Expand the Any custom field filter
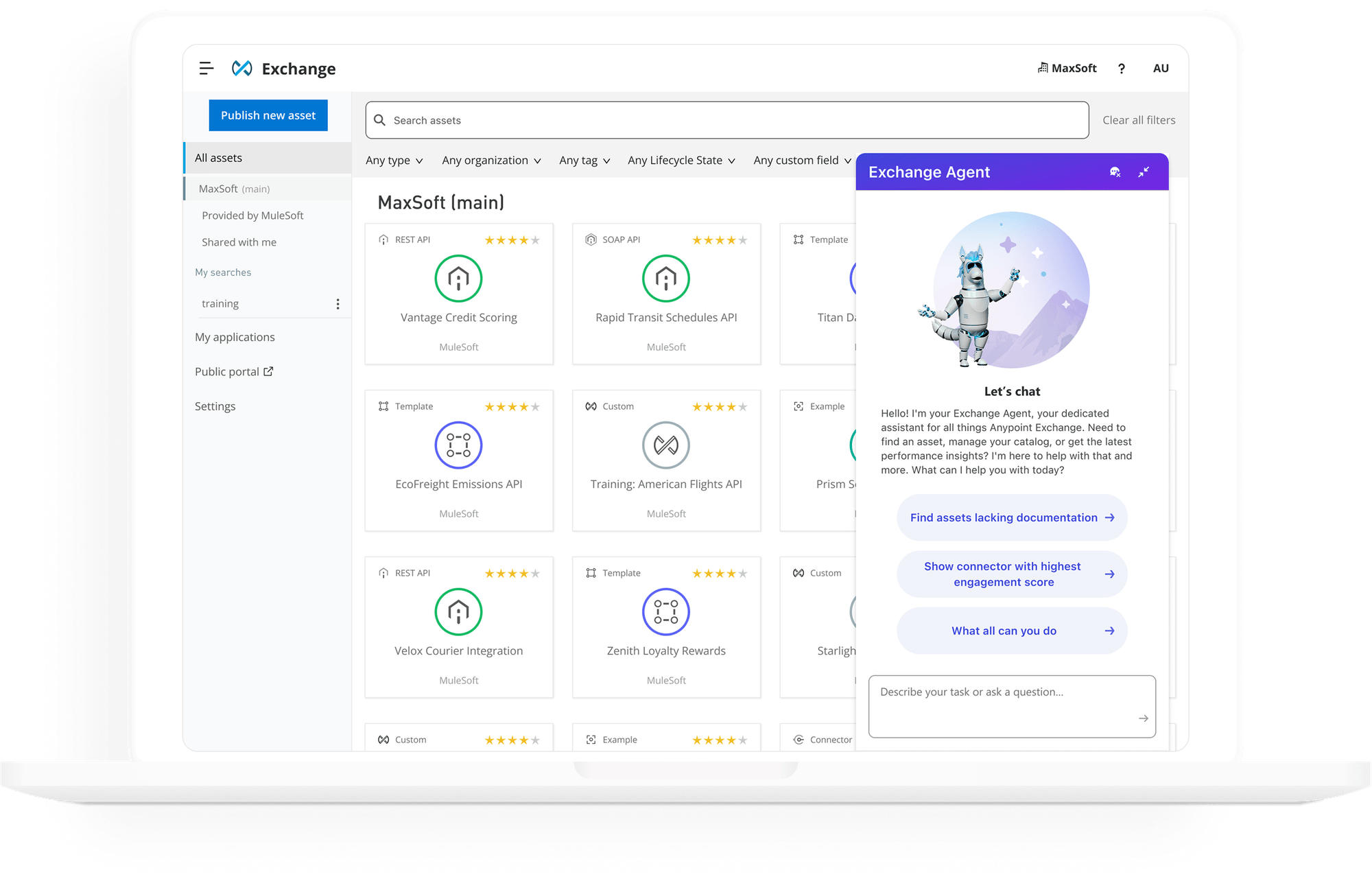 [x=803, y=161]
